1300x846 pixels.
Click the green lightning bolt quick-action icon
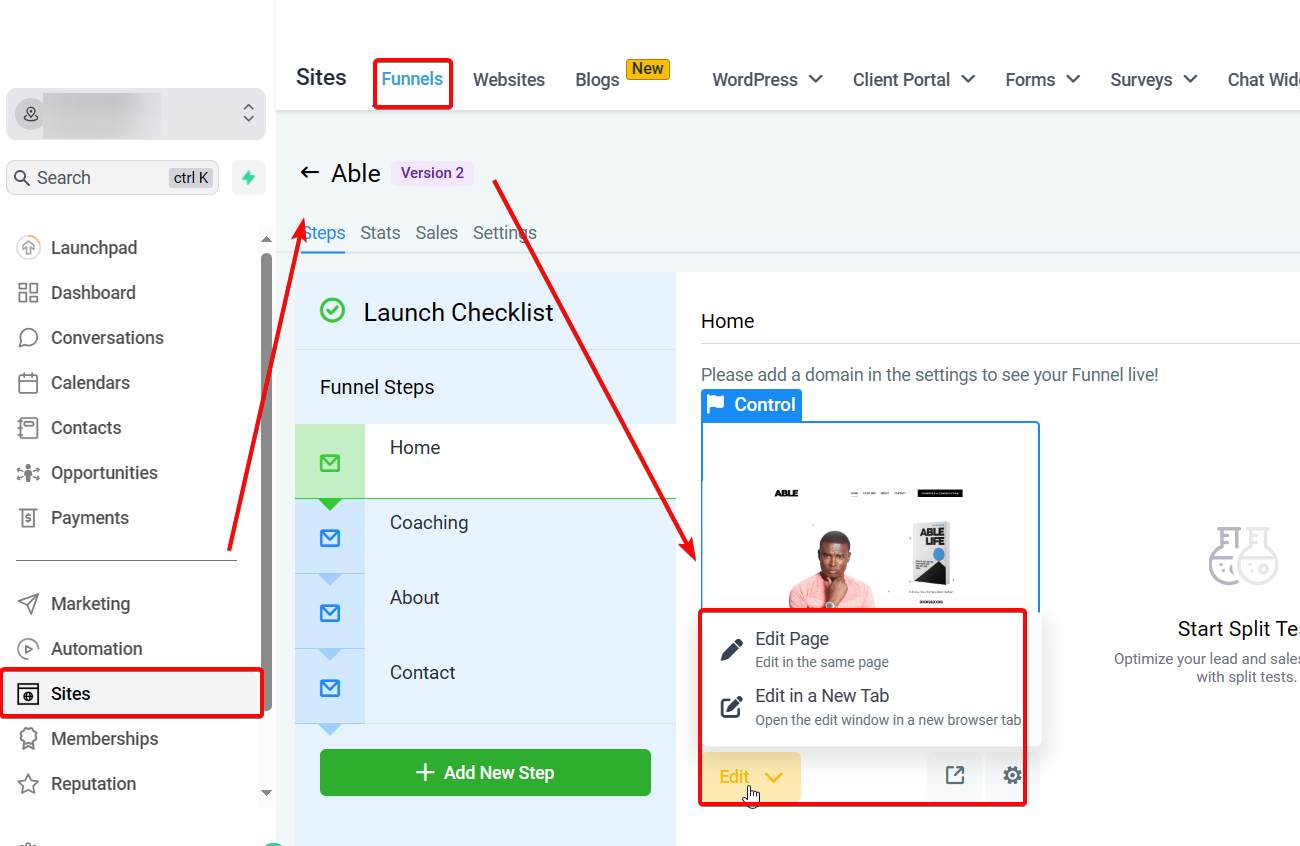click(x=248, y=178)
